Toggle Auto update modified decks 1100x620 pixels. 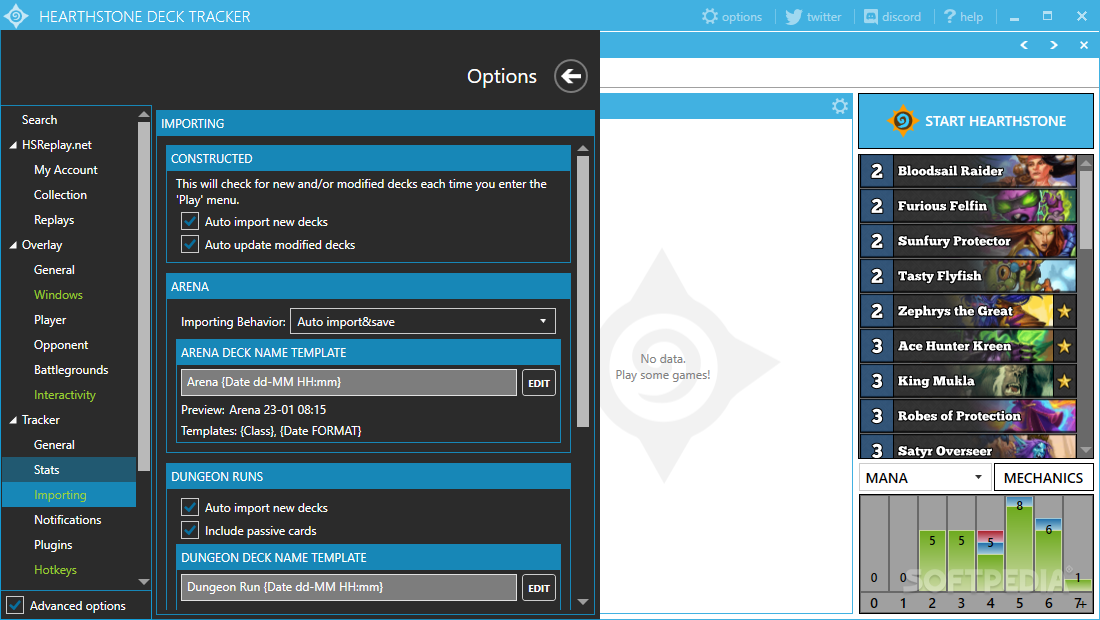(189, 245)
